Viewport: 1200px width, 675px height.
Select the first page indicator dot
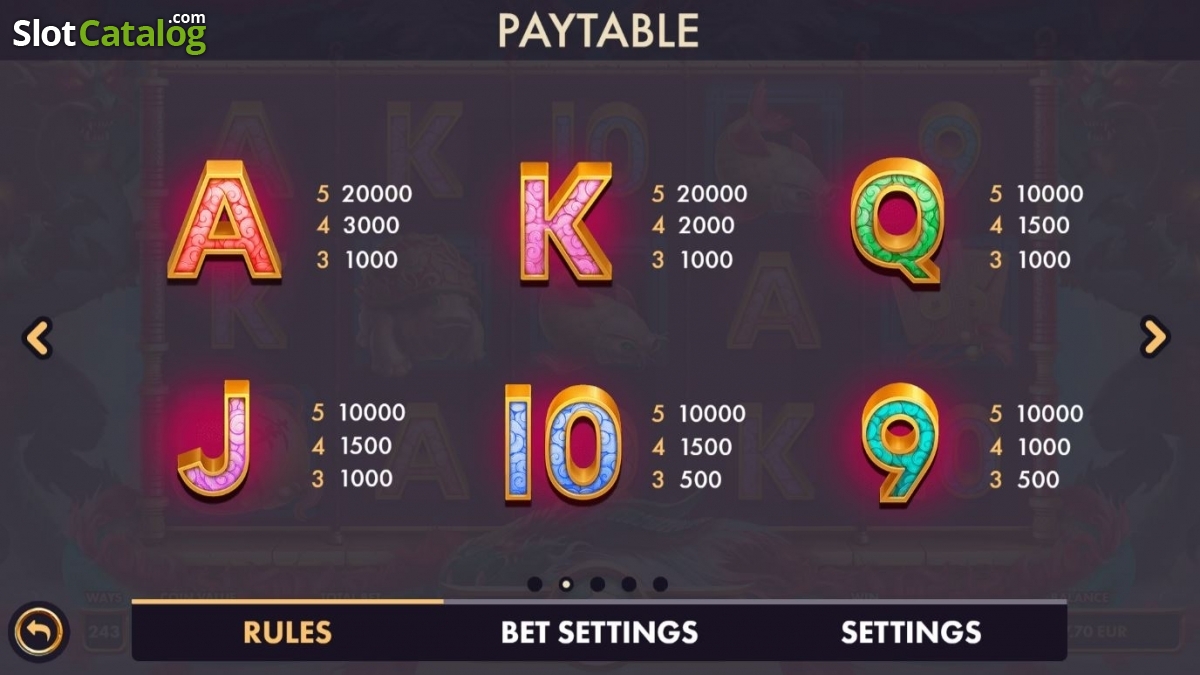pyautogui.click(x=535, y=584)
